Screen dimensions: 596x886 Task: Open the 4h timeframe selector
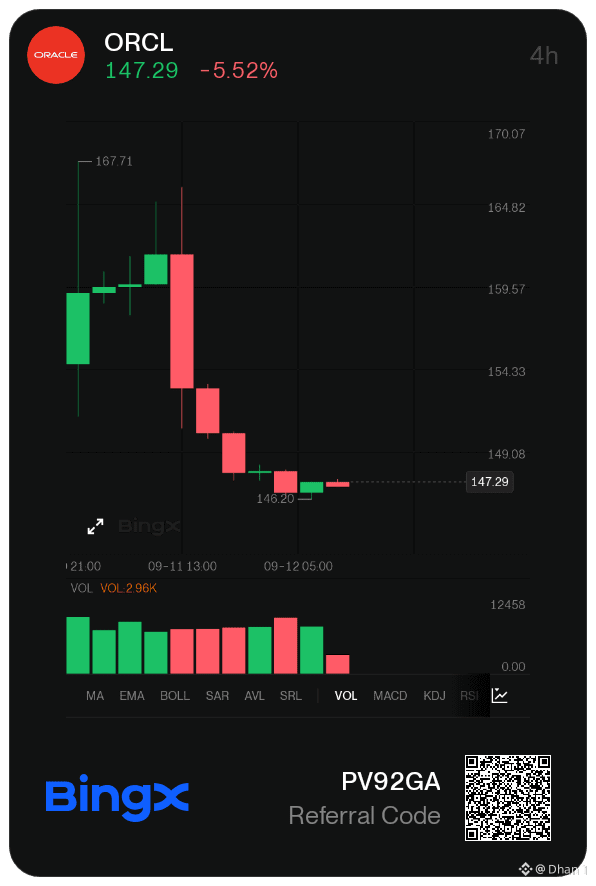(544, 55)
